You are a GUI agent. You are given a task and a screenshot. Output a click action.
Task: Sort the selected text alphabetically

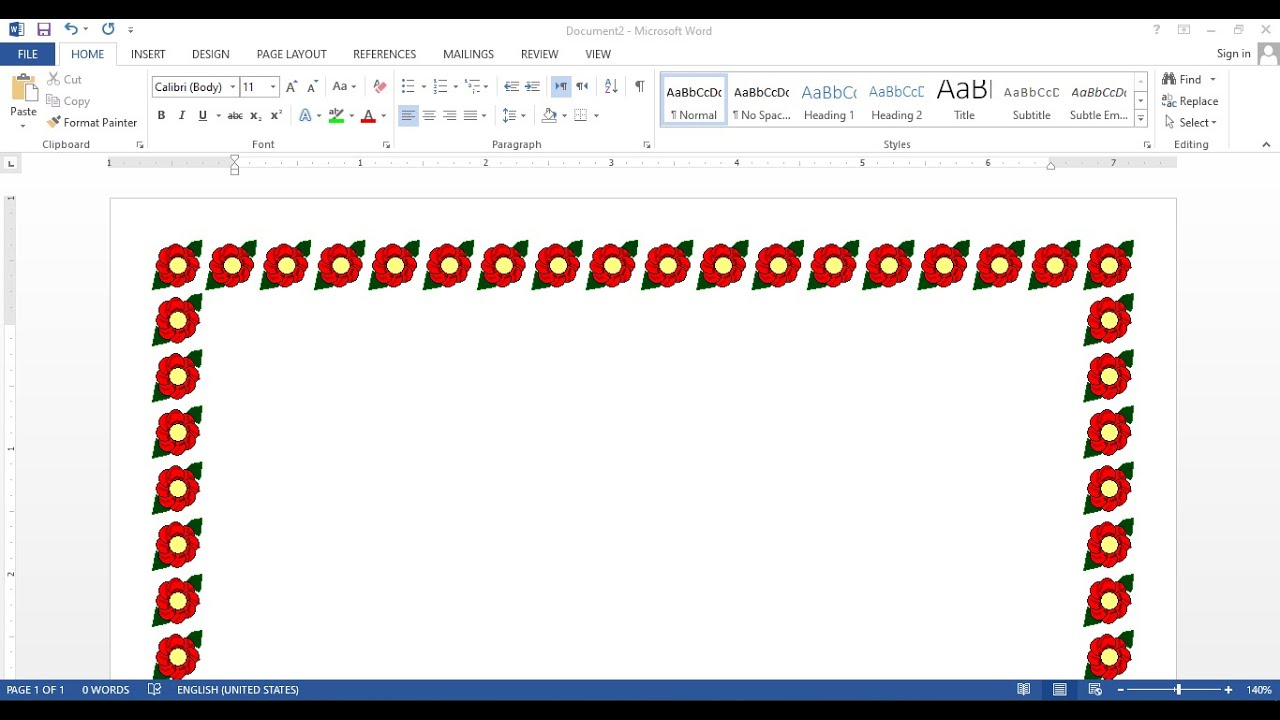pos(611,87)
